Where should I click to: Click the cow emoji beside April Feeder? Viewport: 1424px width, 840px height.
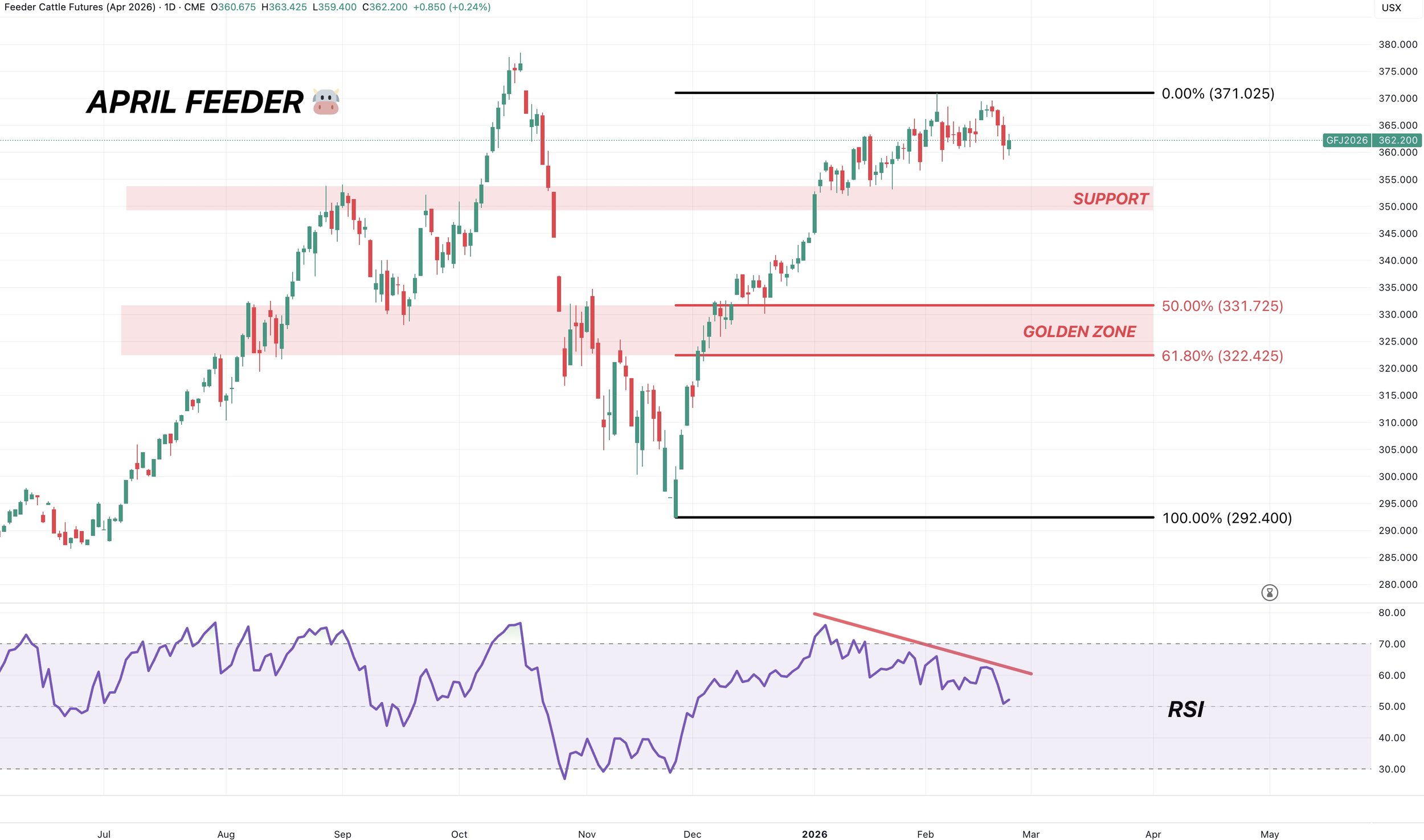(326, 102)
